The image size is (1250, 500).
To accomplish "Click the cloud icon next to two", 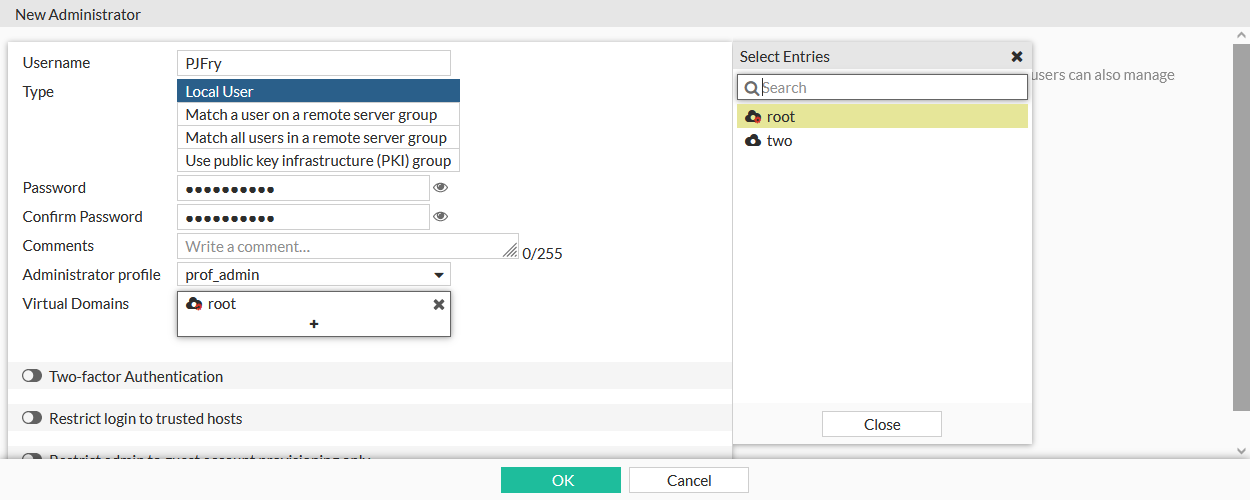I will [x=753, y=141].
